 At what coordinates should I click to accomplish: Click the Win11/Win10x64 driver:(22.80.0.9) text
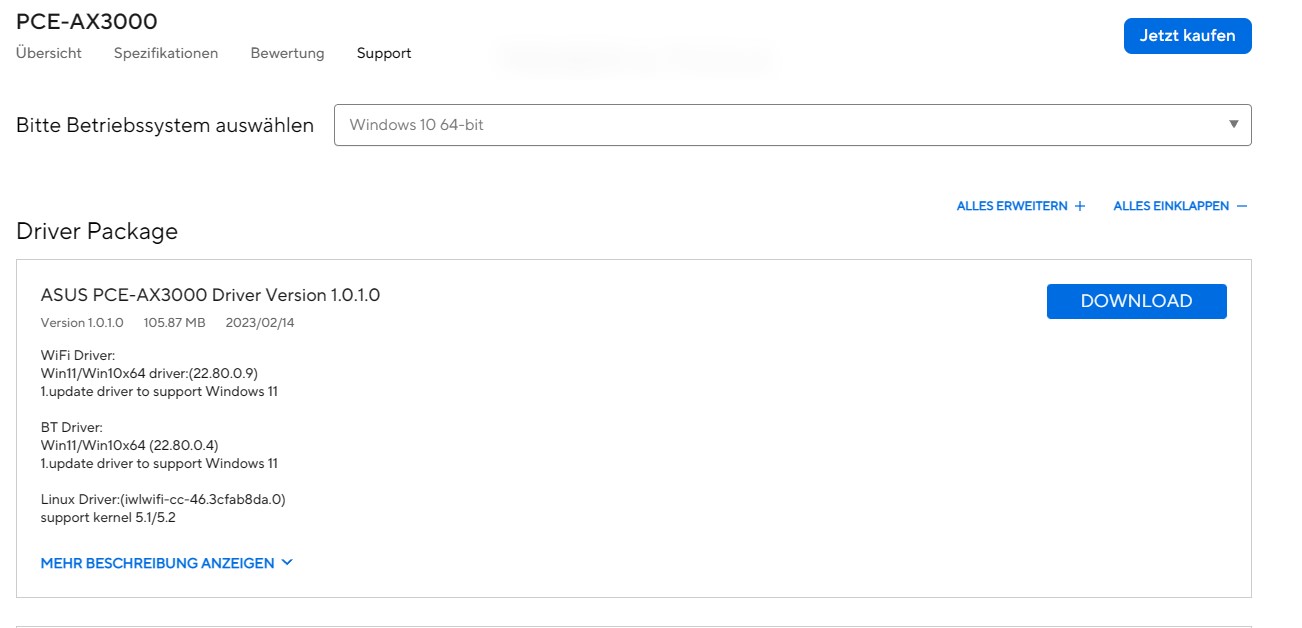coord(149,373)
